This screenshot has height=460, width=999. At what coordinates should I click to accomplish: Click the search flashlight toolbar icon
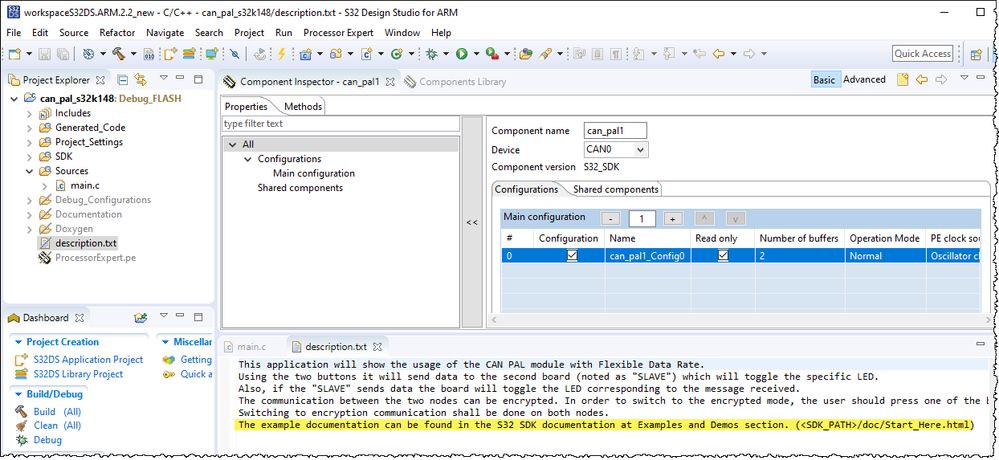(x=545, y=54)
